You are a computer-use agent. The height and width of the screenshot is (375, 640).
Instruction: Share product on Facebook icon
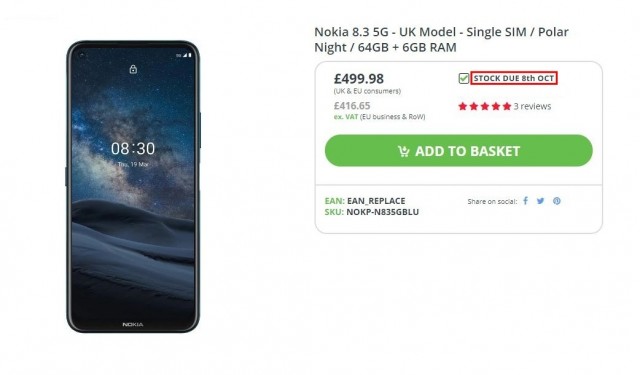point(526,201)
